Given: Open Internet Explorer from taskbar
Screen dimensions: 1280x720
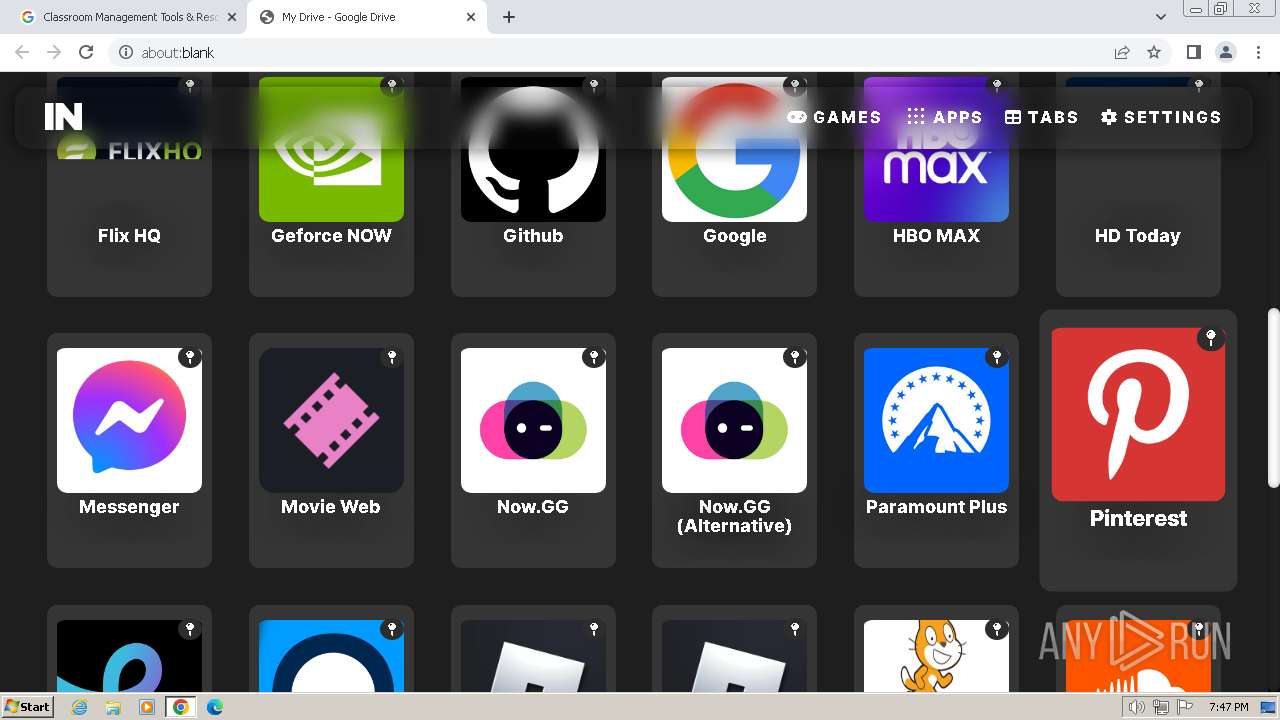Looking at the screenshot, I should tap(80, 707).
